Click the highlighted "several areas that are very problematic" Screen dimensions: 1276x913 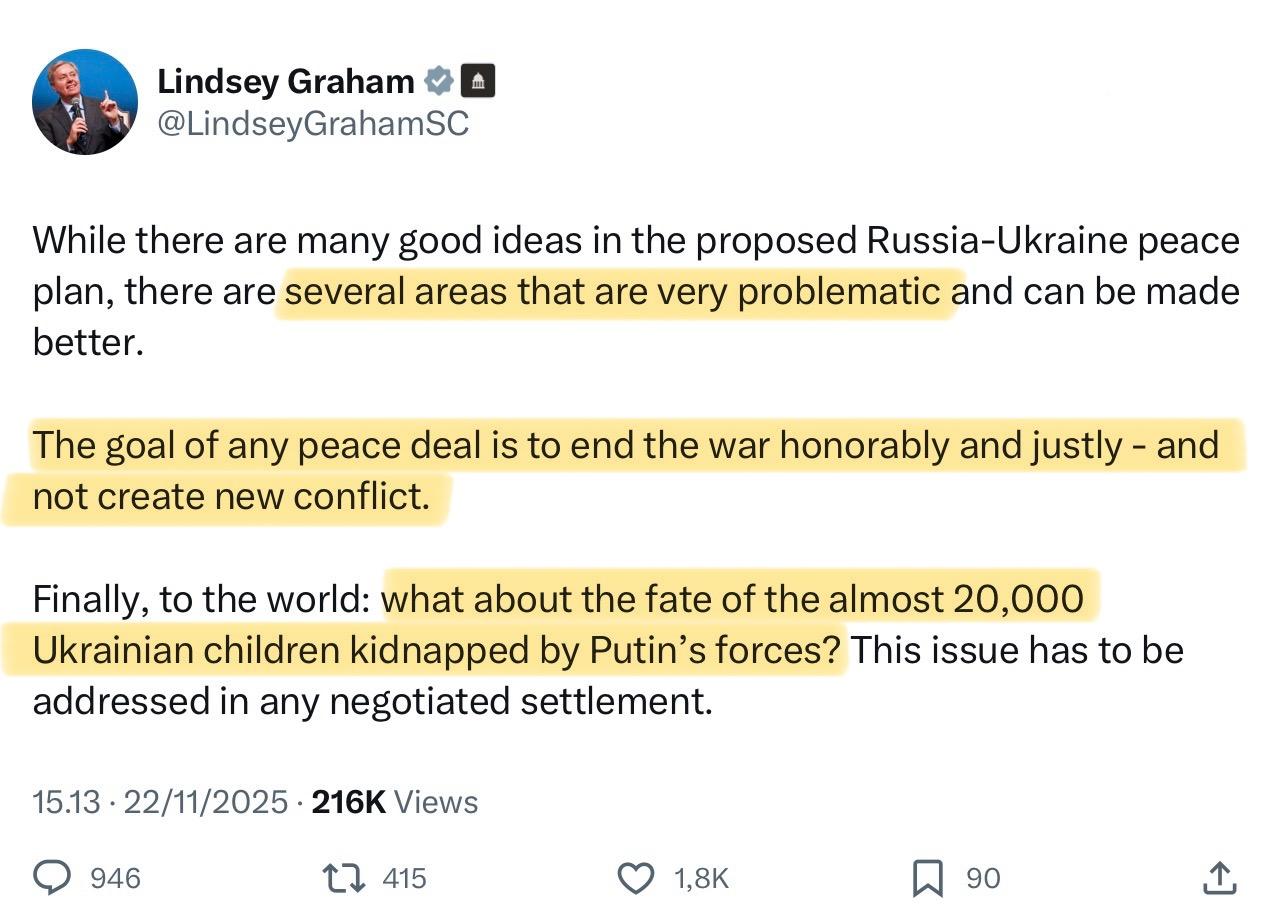[x=614, y=291]
